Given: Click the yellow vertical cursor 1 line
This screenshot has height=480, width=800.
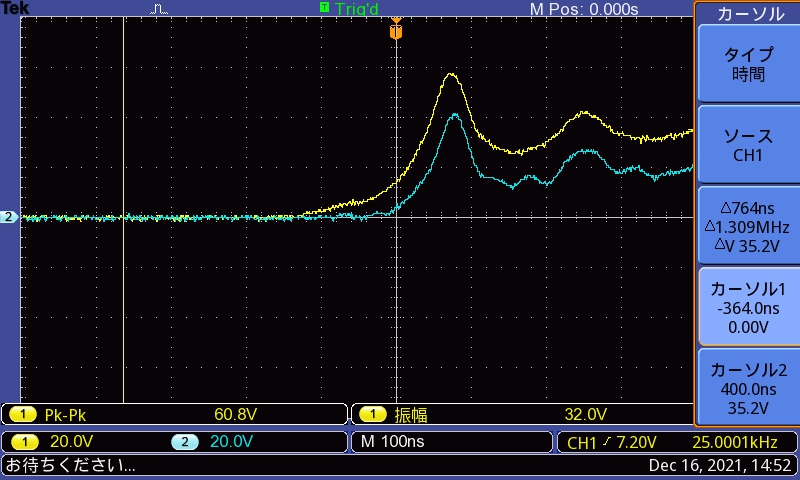Looking at the screenshot, I should [x=123, y=209].
